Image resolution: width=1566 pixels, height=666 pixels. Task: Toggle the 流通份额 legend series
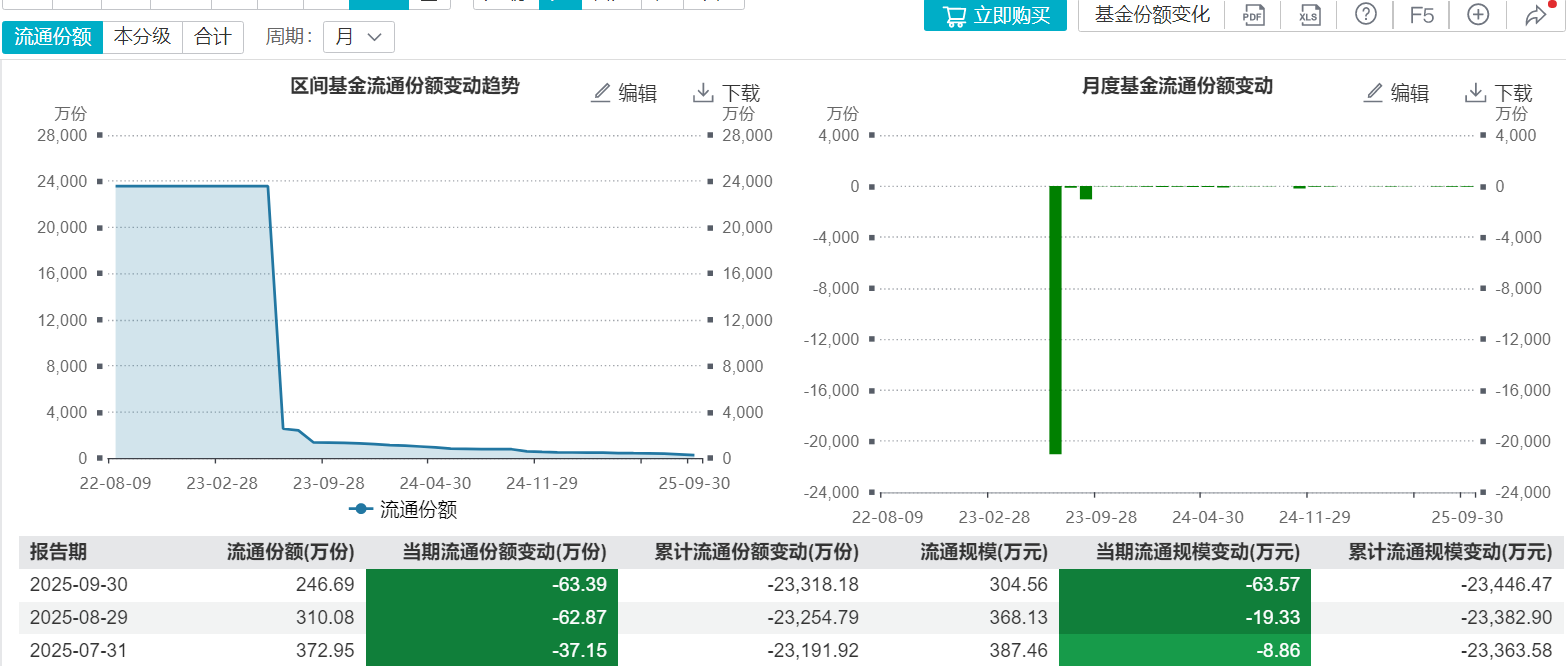tap(403, 509)
